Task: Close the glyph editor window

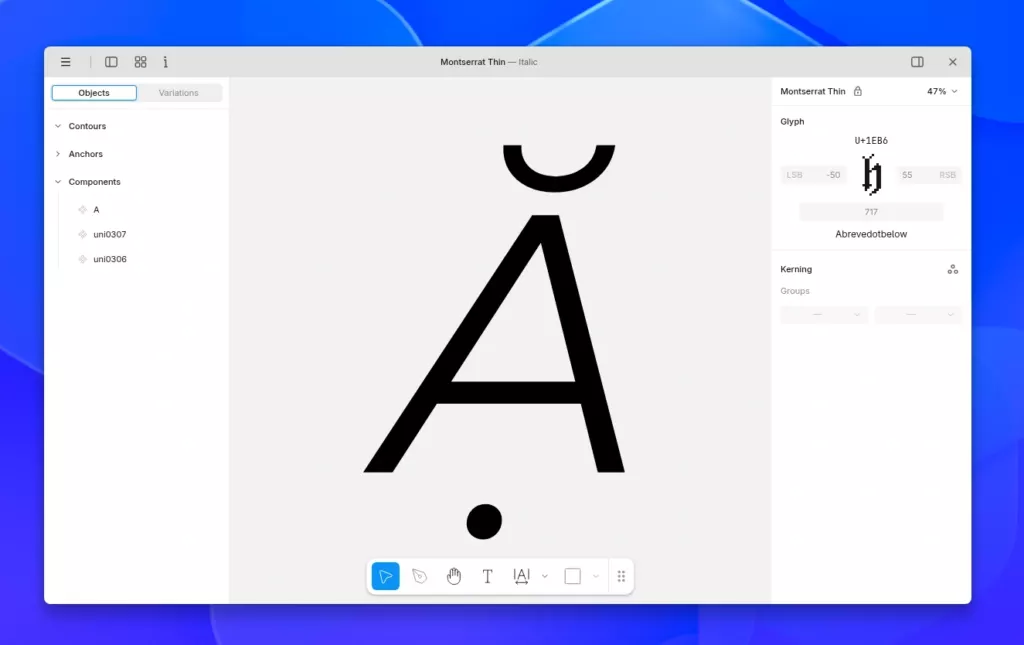Action: click(952, 62)
